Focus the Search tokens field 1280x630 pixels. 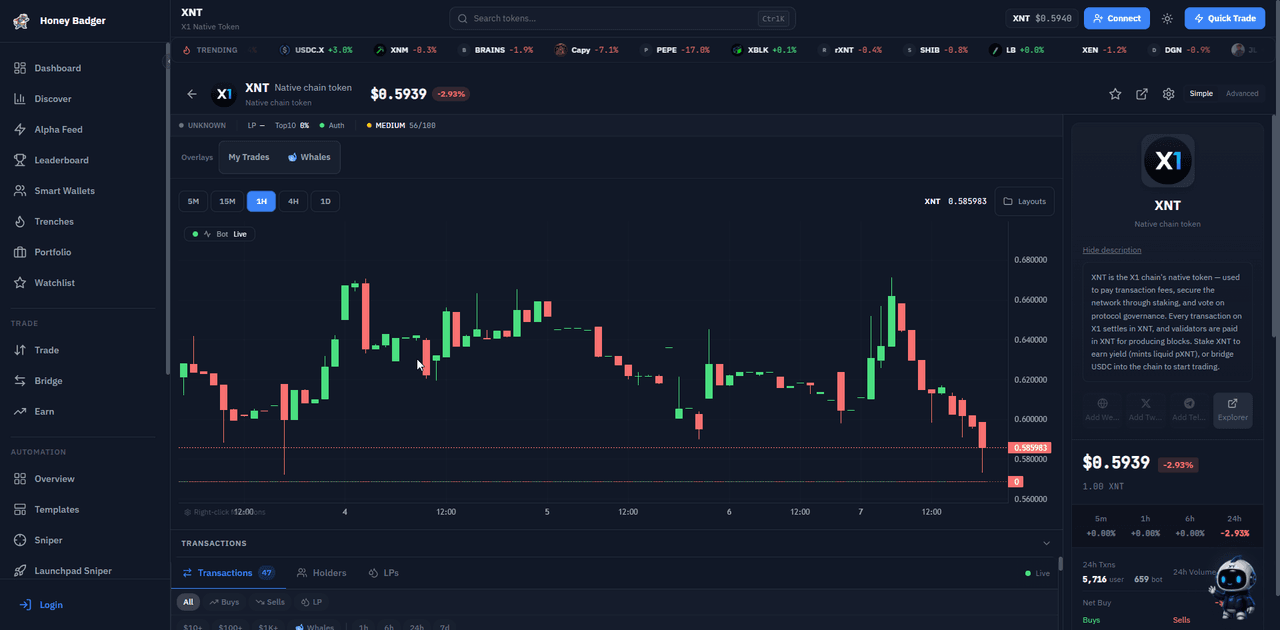622,18
